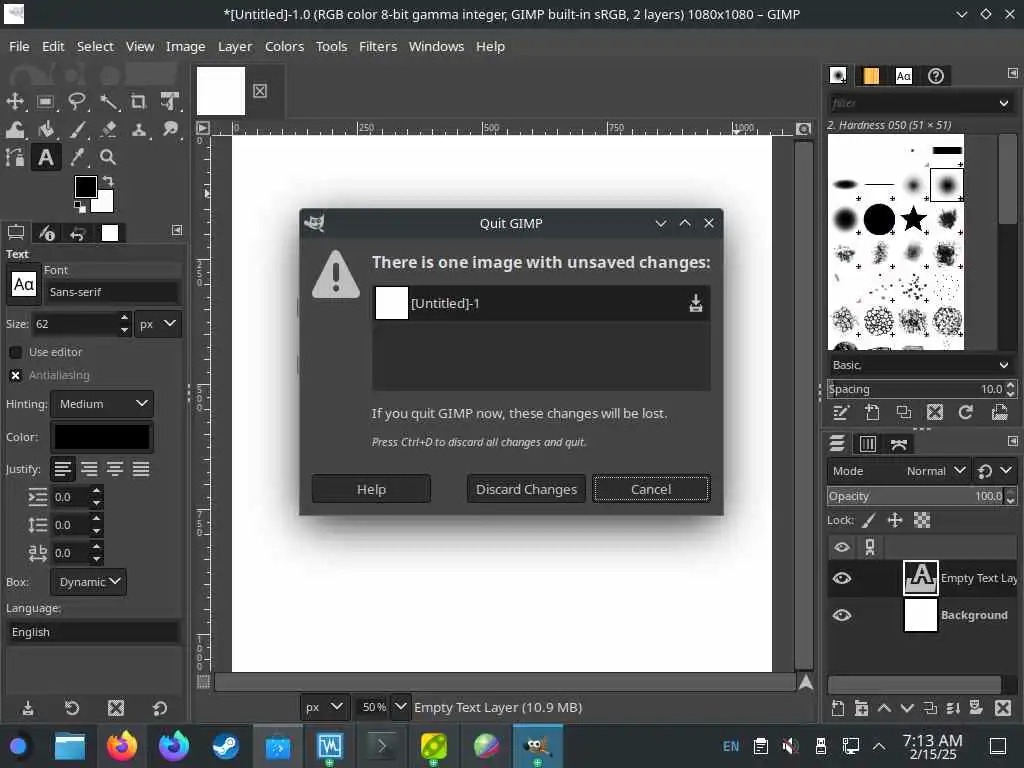Click Help in Quit GIMP dialog

click(371, 489)
